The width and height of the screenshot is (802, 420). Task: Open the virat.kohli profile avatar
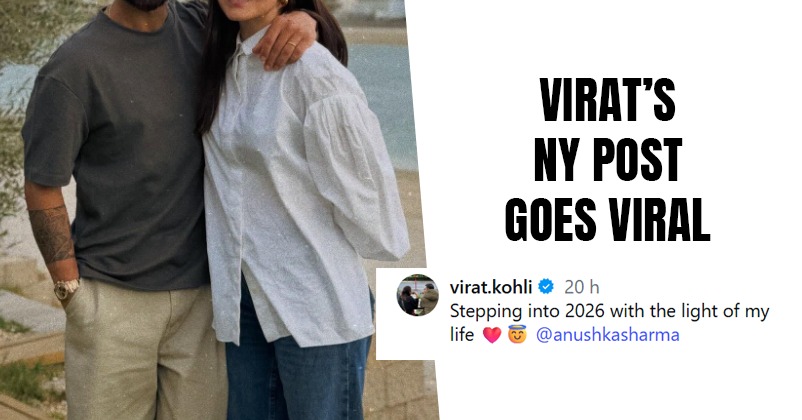(x=417, y=295)
